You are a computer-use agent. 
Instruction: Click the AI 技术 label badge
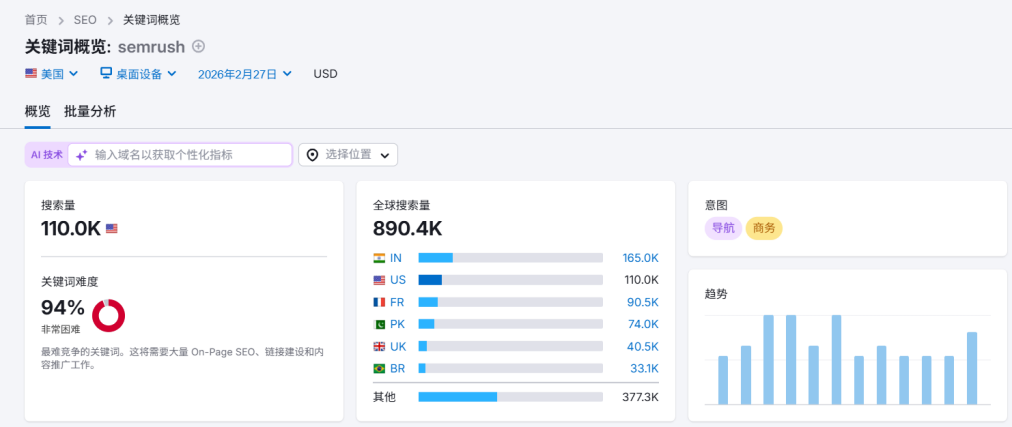[47, 155]
